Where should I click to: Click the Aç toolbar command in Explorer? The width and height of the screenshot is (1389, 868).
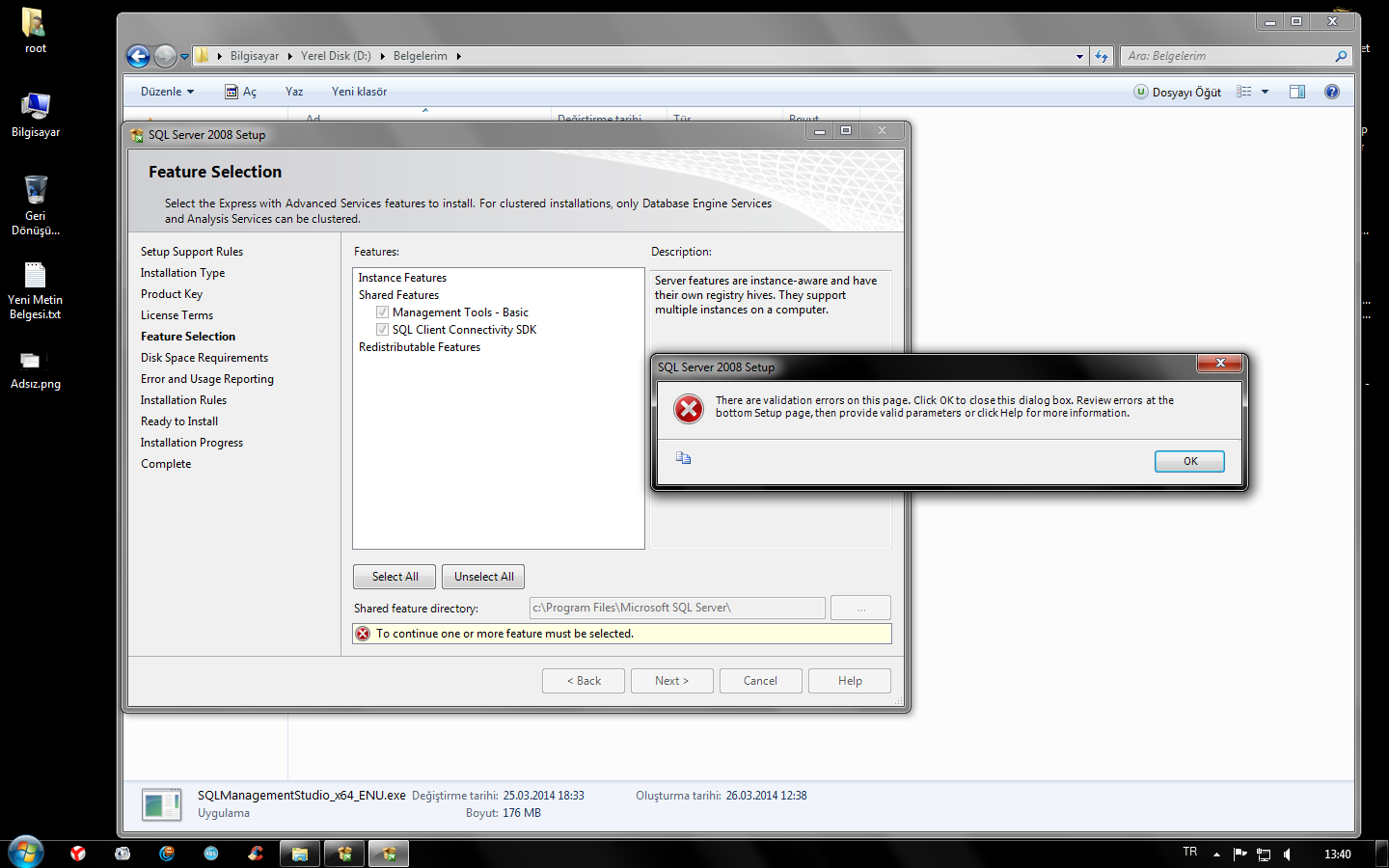241,92
